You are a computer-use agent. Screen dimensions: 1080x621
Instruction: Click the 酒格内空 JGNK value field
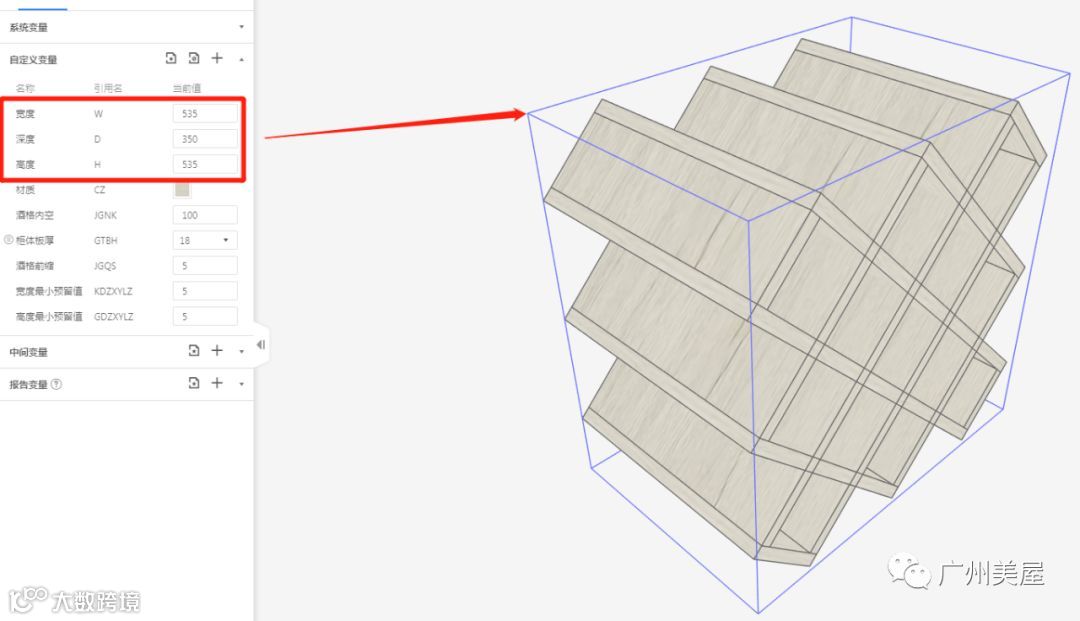point(205,215)
